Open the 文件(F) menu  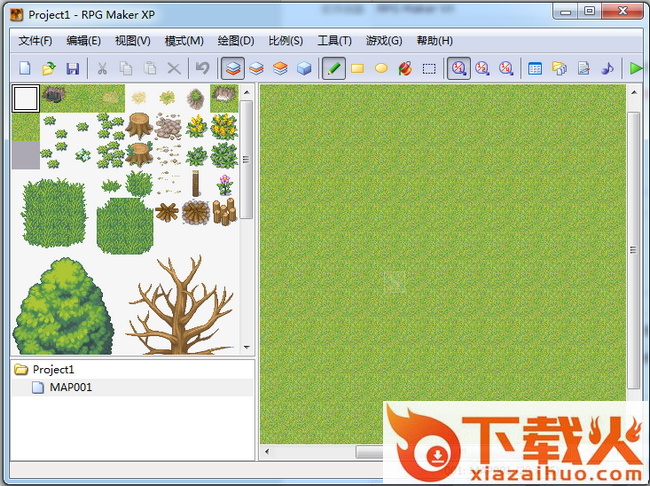35,41
